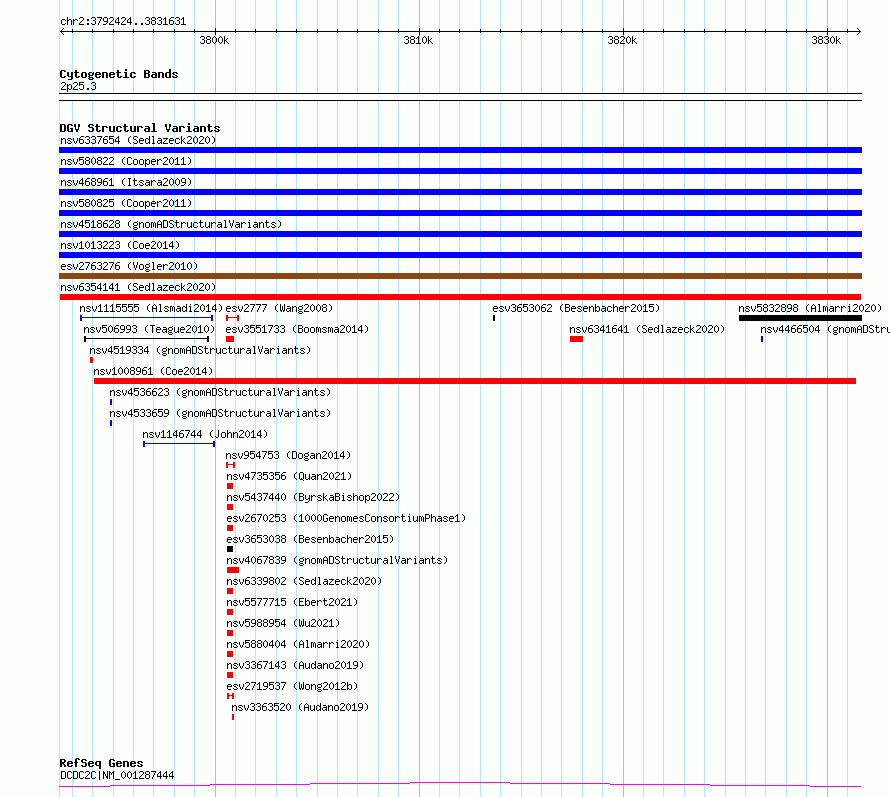
Task: Click nsv4533659 (gnomADStructuralVariants) label
Action: (x=220, y=413)
